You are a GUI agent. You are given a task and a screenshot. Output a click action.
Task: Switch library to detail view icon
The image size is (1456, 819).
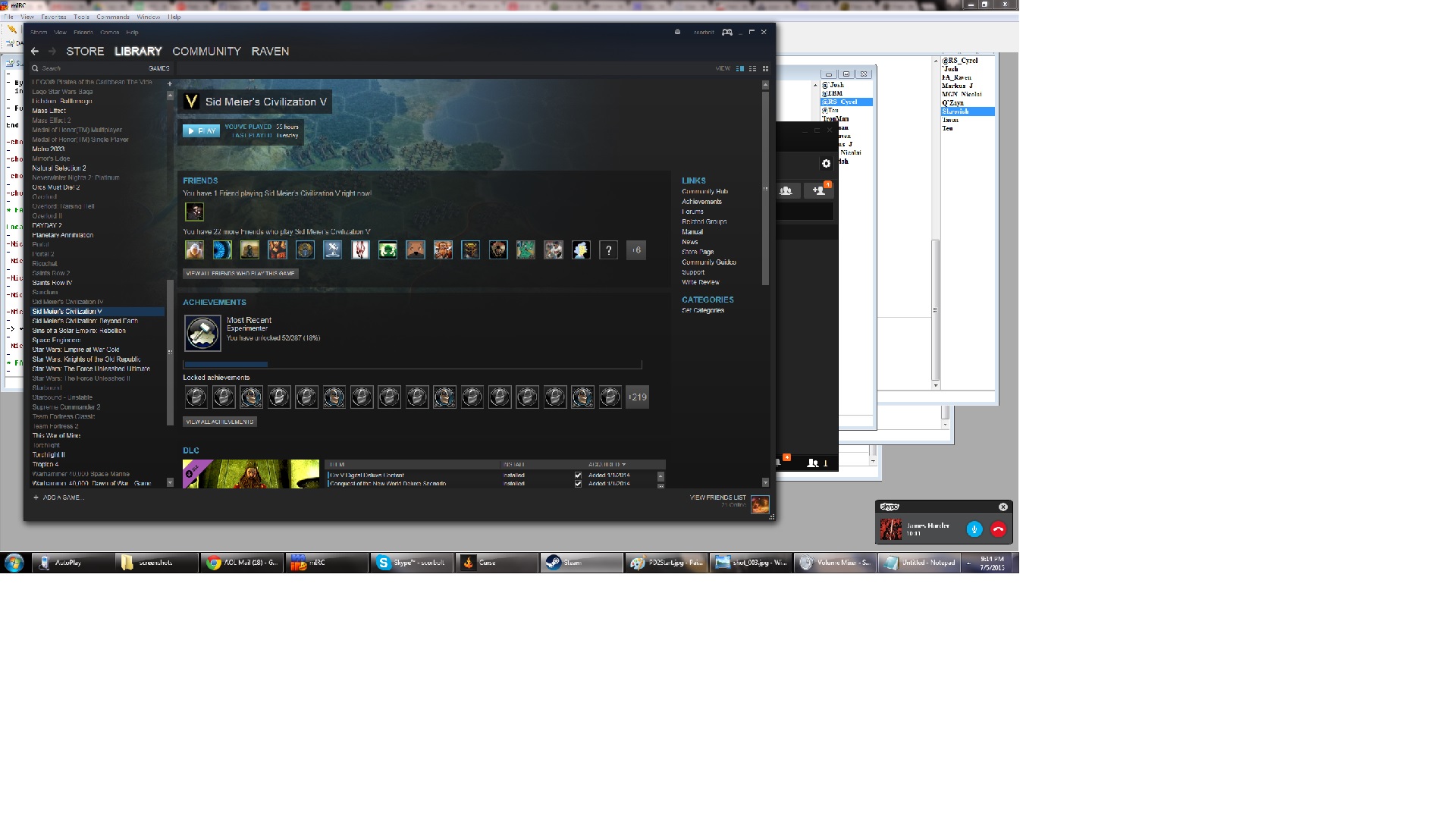click(x=740, y=68)
